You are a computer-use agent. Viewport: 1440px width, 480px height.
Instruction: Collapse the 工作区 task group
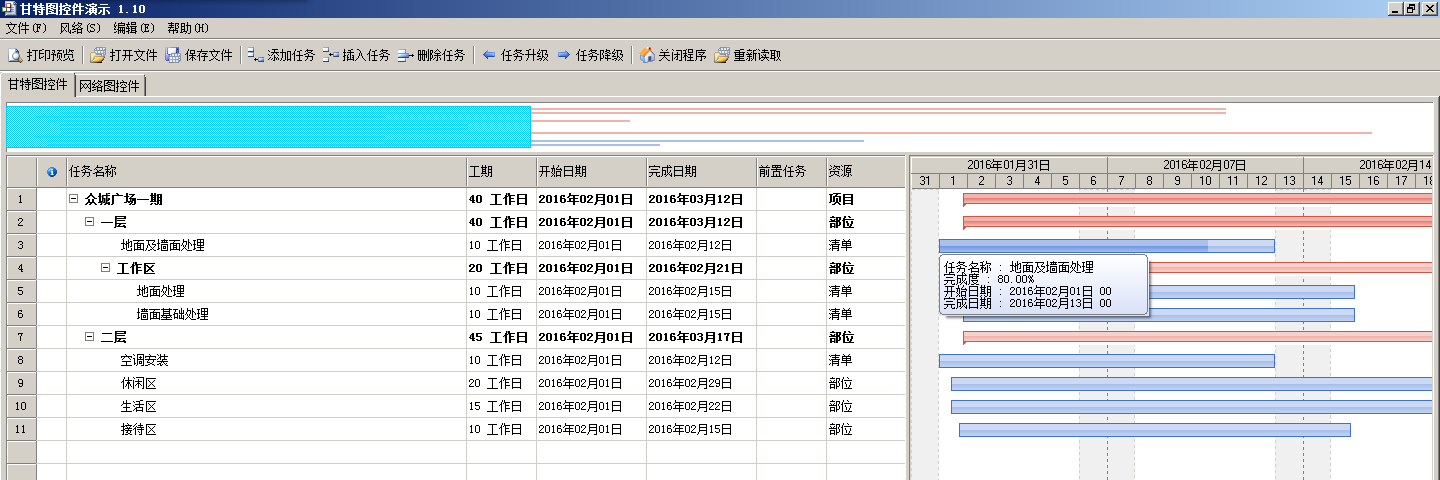pos(106,268)
